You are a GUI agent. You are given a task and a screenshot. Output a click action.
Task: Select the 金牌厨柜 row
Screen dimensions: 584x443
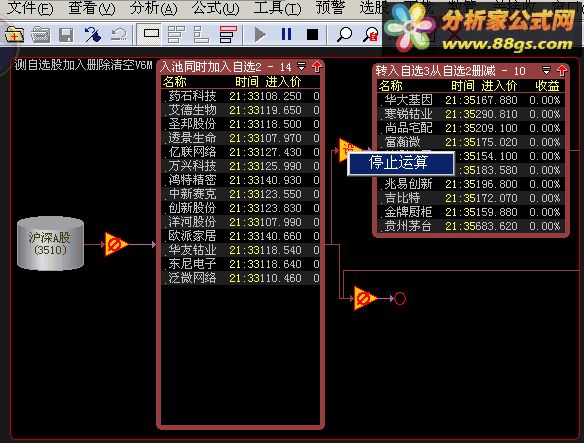point(471,212)
